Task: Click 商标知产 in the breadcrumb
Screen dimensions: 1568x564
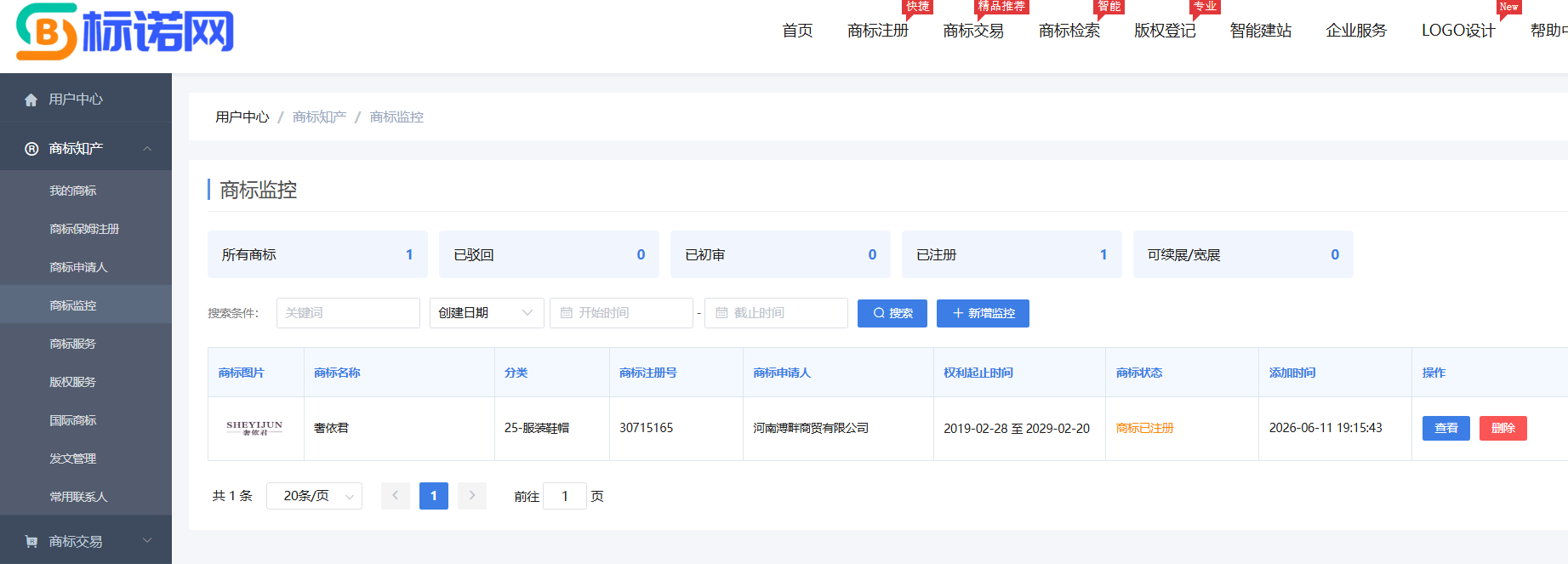Action: click(319, 117)
